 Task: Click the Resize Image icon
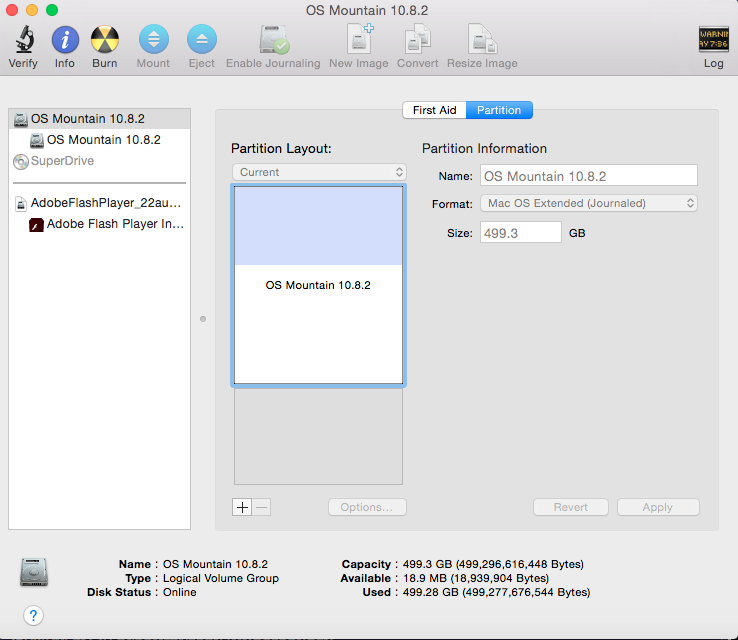pos(482,39)
